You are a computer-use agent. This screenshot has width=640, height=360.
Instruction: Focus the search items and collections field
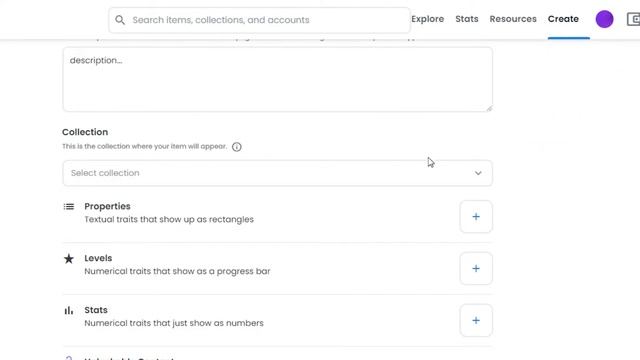(259, 20)
